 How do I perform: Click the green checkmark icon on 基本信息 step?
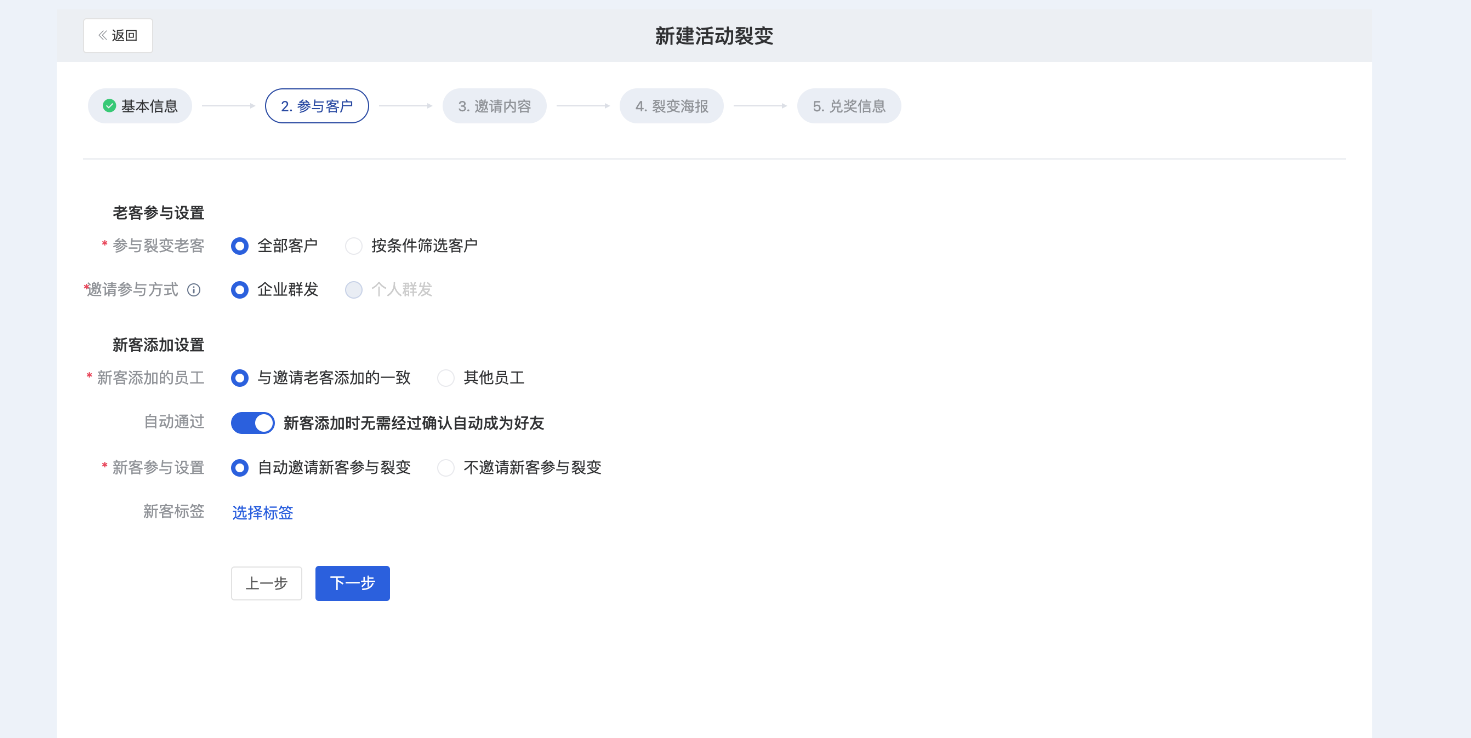click(x=110, y=106)
